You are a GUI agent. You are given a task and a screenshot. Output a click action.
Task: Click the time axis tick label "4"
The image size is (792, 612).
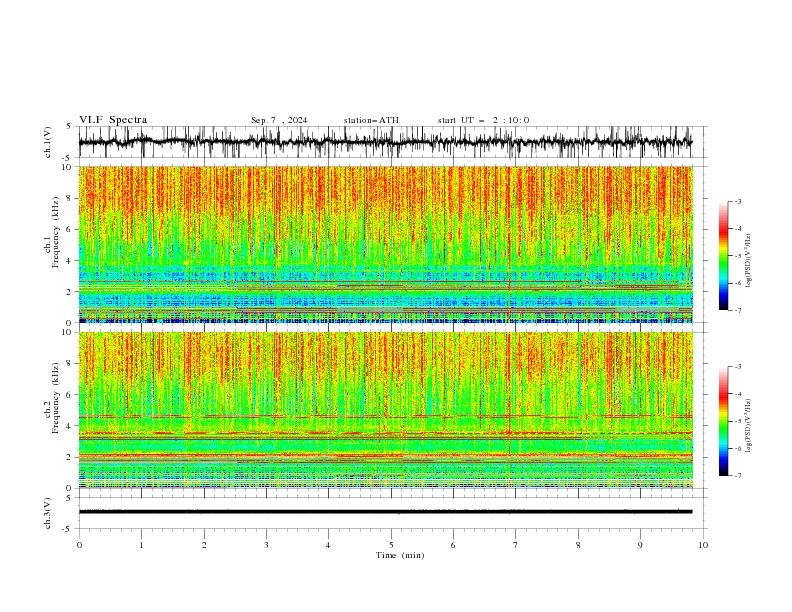(x=328, y=545)
